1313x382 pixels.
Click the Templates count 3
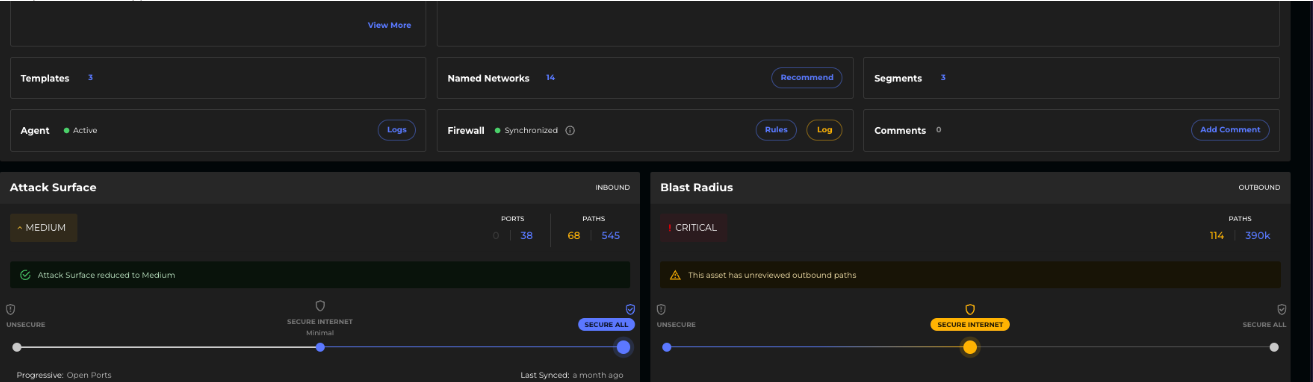coord(90,78)
